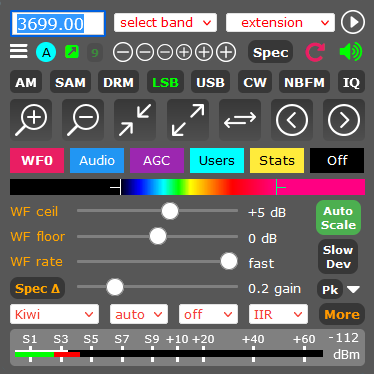Switch to the Audio tab

(x=97, y=161)
